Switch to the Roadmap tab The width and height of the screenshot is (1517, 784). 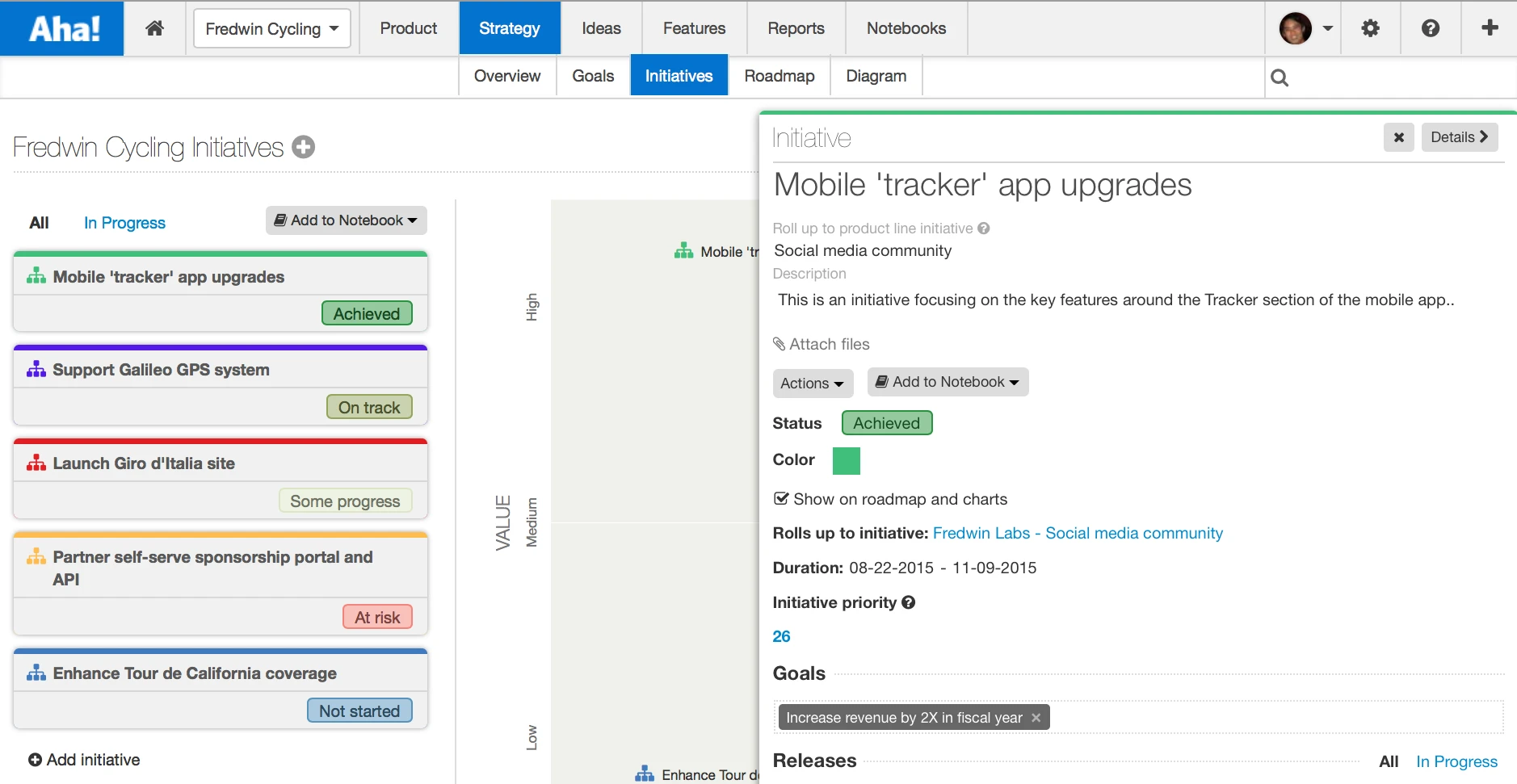click(780, 76)
